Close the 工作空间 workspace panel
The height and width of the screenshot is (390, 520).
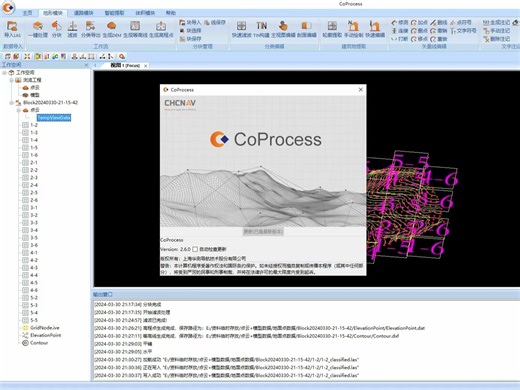(x=87, y=65)
